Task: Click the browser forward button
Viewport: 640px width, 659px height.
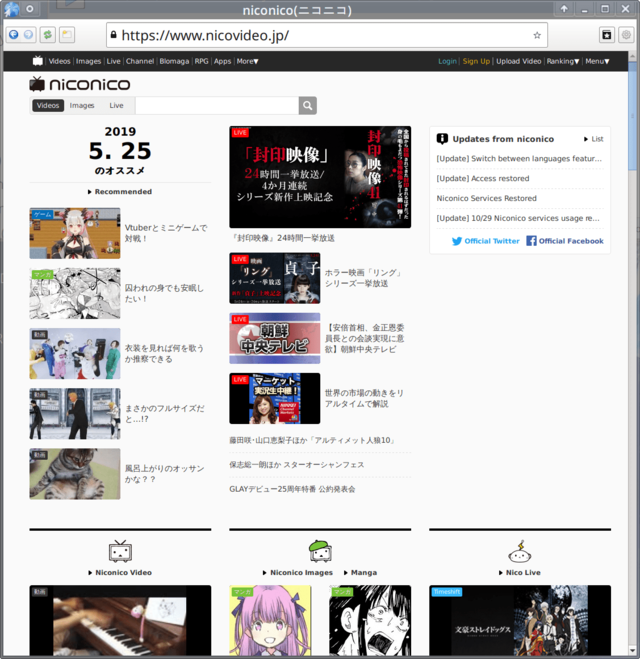Action: coord(28,34)
